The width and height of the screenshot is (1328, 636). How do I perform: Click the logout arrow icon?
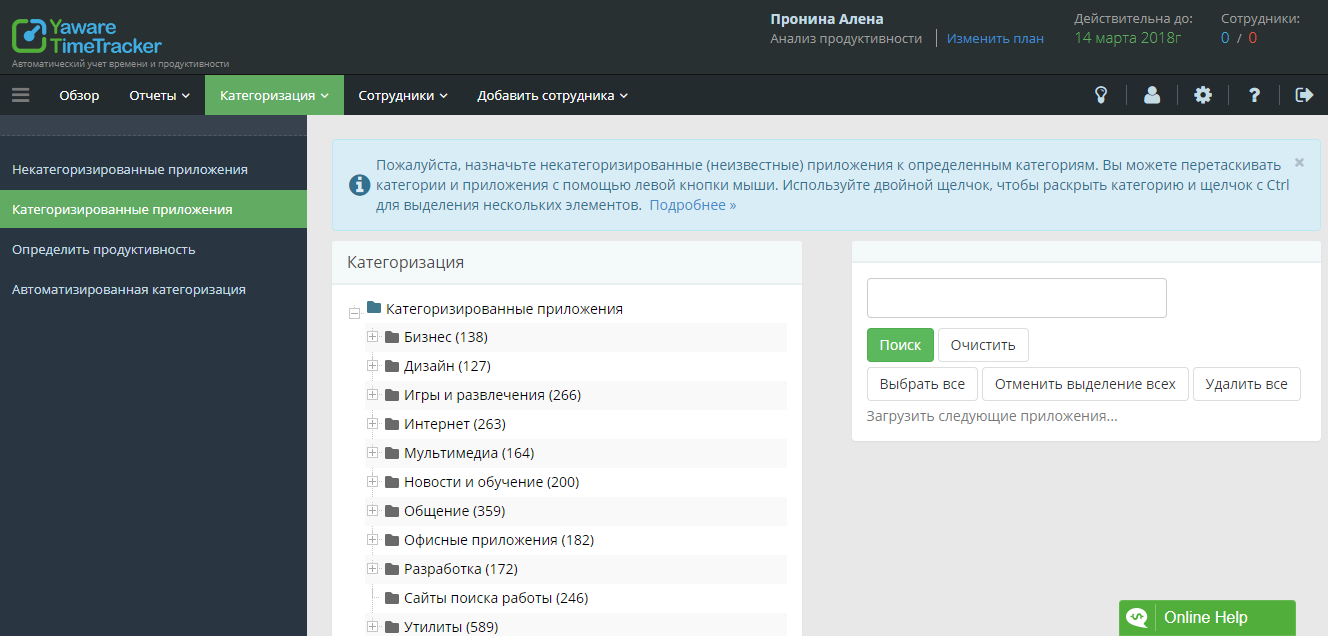1304,95
